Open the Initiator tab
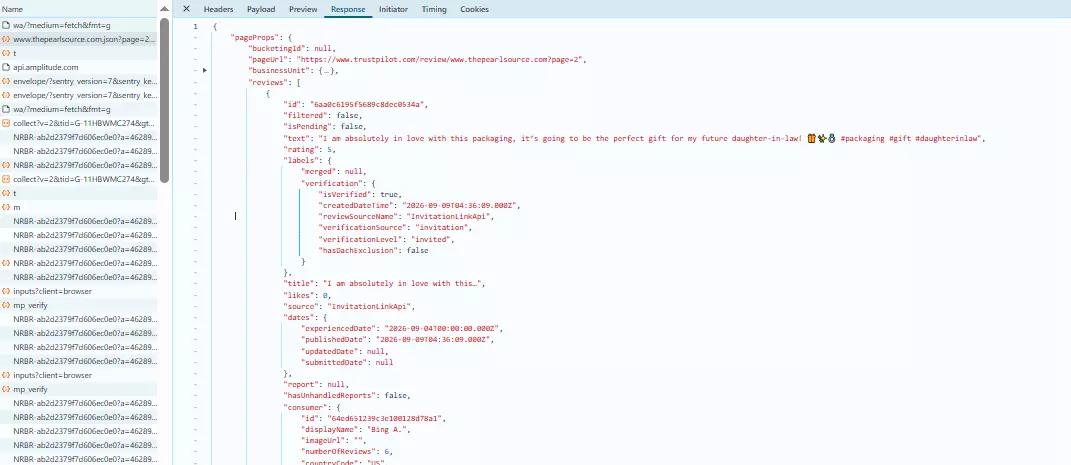Screen dimensions: 1071x465 [x=393, y=10]
